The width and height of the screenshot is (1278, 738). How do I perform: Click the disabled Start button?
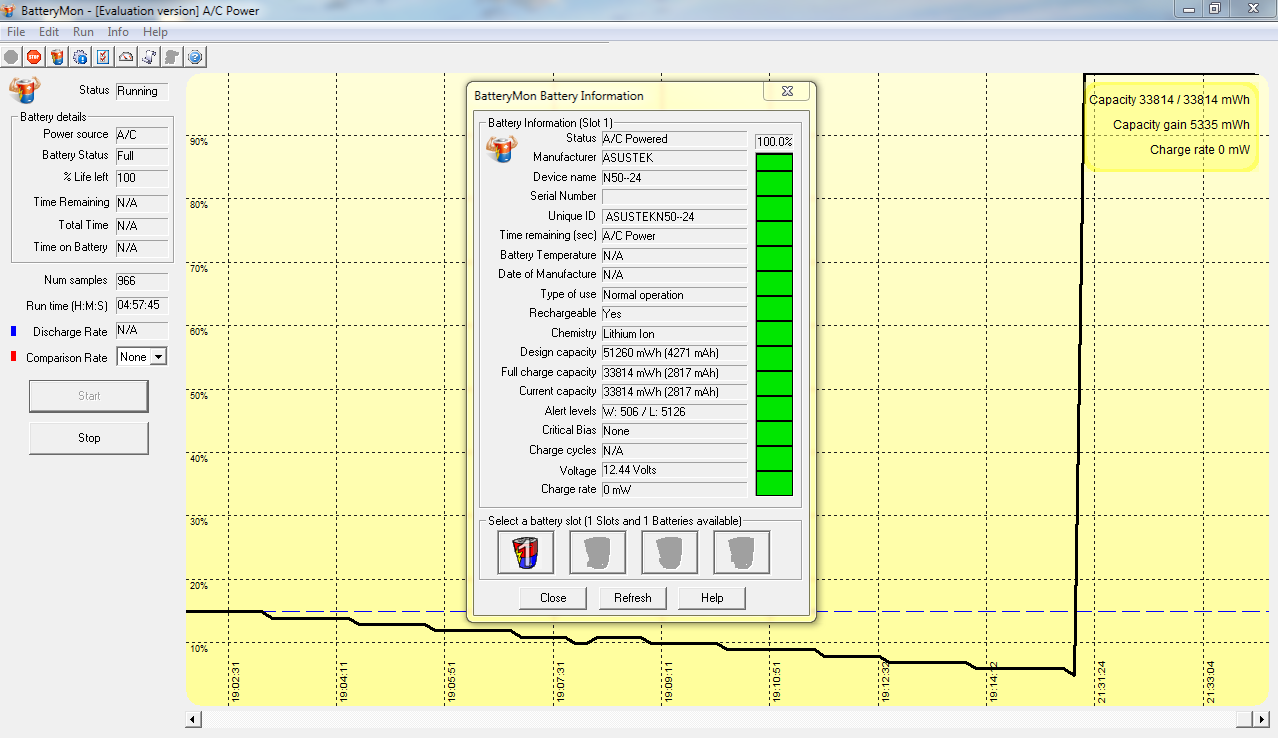pyautogui.click(x=89, y=396)
